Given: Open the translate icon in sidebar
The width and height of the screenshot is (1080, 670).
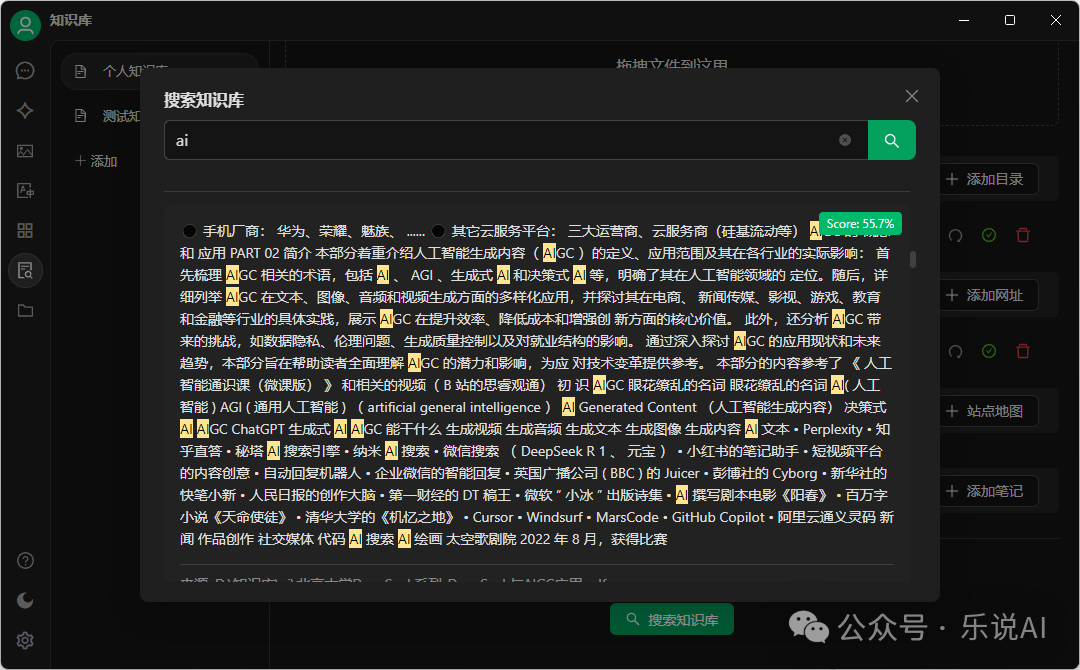Looking at the screenshot, I should pyautogui.click(x=25, y=191).
